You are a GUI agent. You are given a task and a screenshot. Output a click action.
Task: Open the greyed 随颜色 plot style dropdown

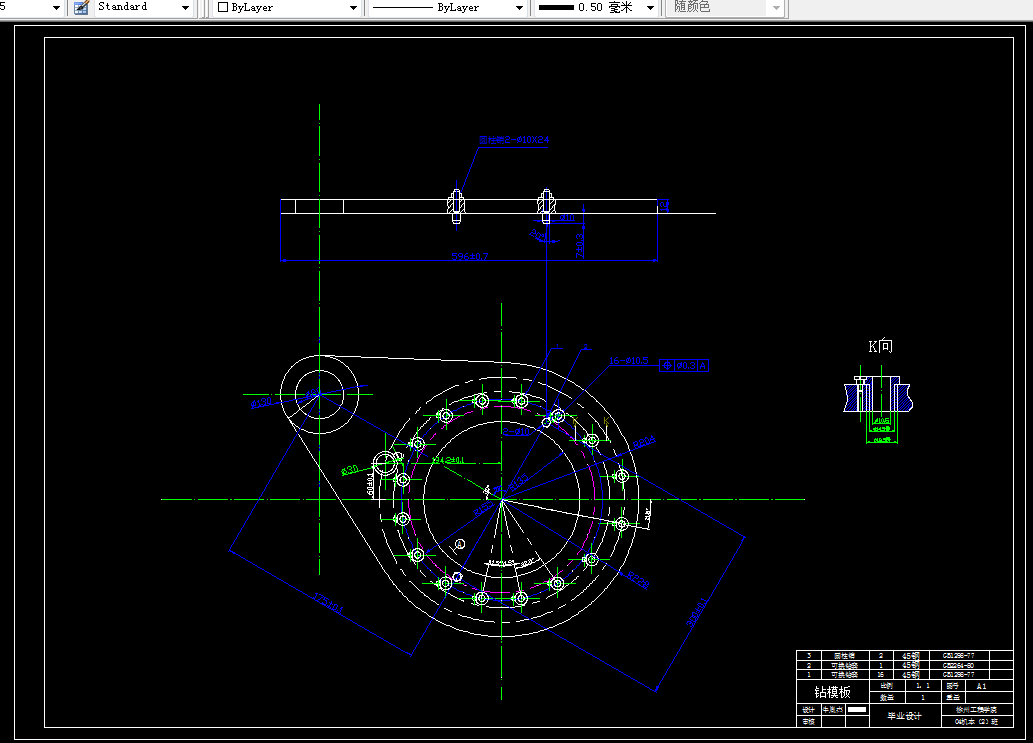776,8
